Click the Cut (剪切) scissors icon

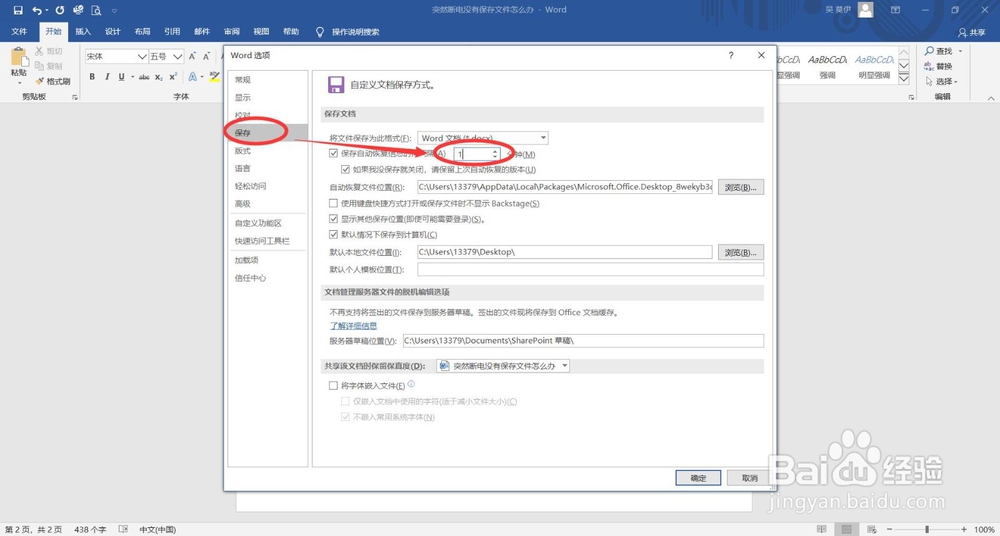point(40,51)
